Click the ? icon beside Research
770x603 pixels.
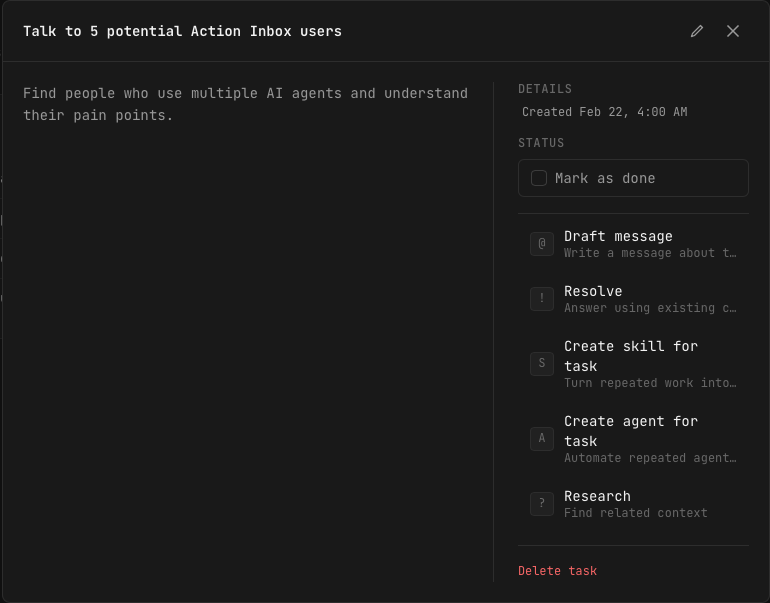point(542,504)
